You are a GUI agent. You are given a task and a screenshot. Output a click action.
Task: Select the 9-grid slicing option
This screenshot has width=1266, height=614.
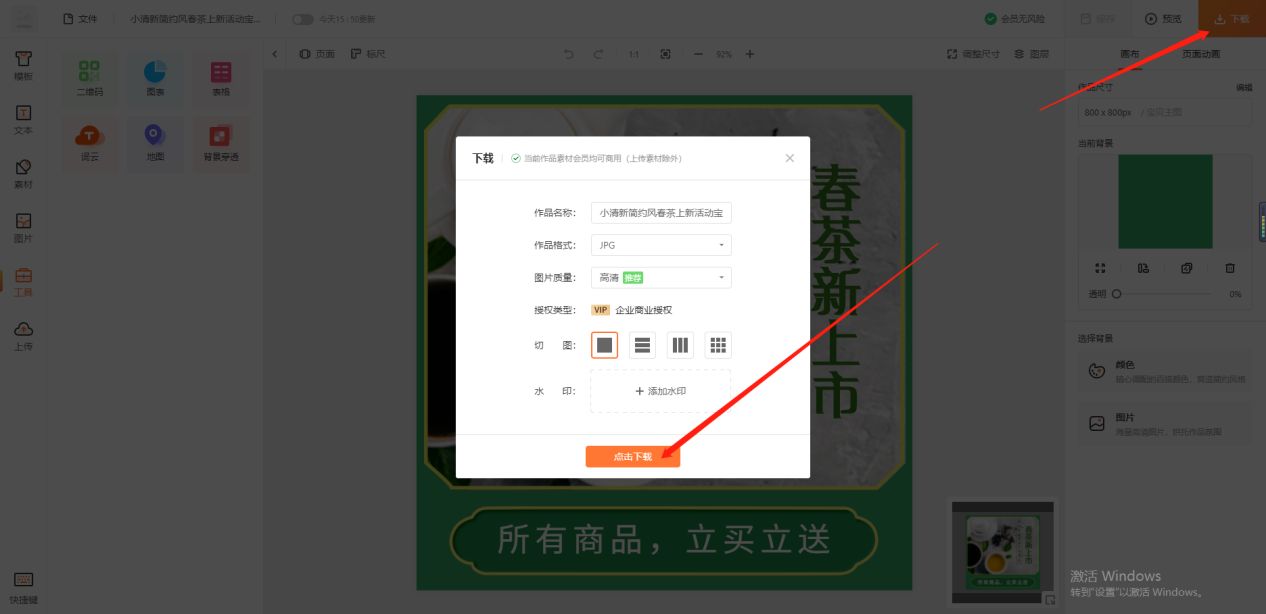click(718, 344)
